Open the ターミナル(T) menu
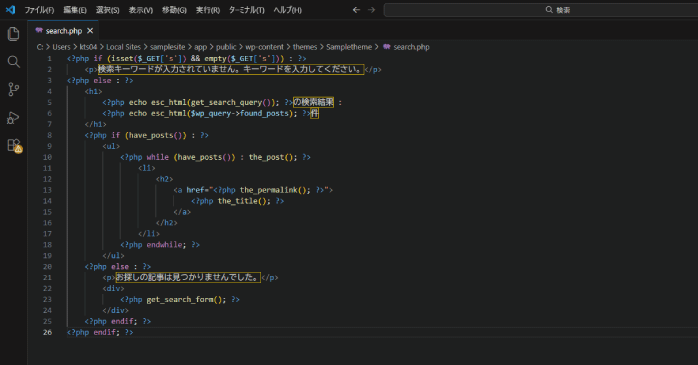Viewport: 698px width, 365px height. (247, 10)
